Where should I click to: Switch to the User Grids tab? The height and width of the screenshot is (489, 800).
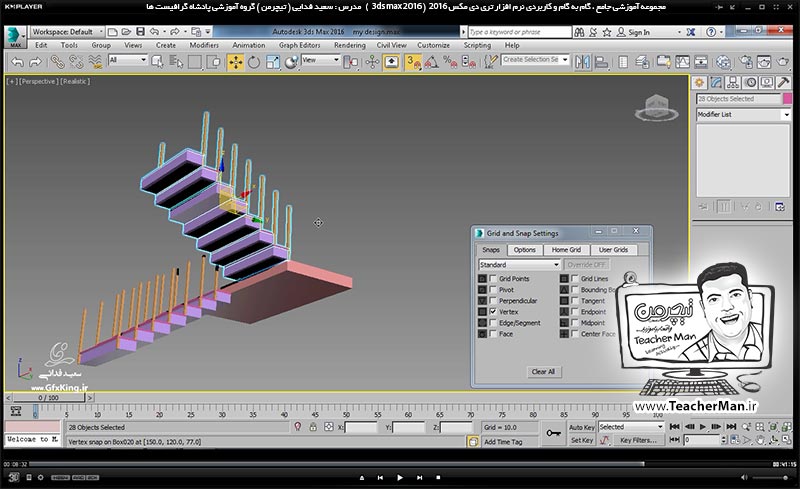coord(613,250)
